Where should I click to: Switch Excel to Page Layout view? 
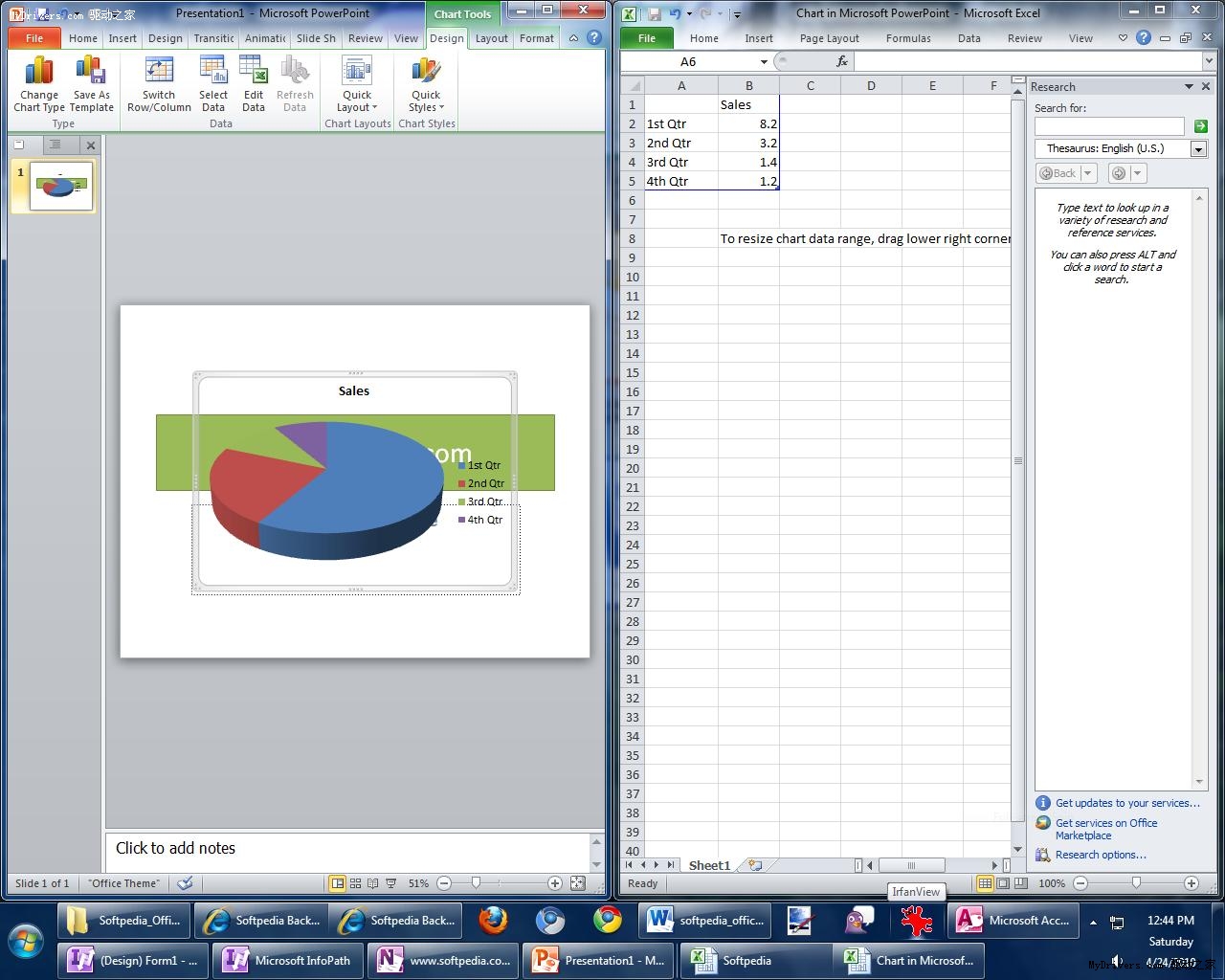click(1003, 883)
